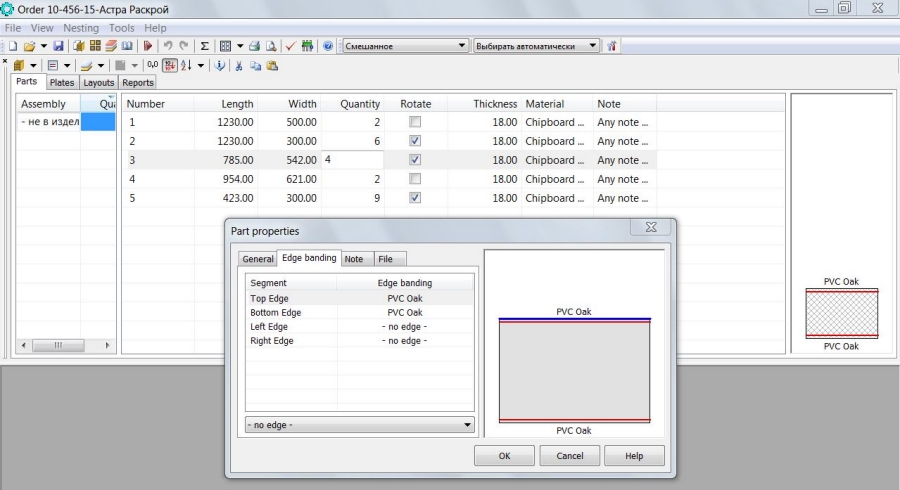Click the Redo arrow icon

click(x=184, y=46)
